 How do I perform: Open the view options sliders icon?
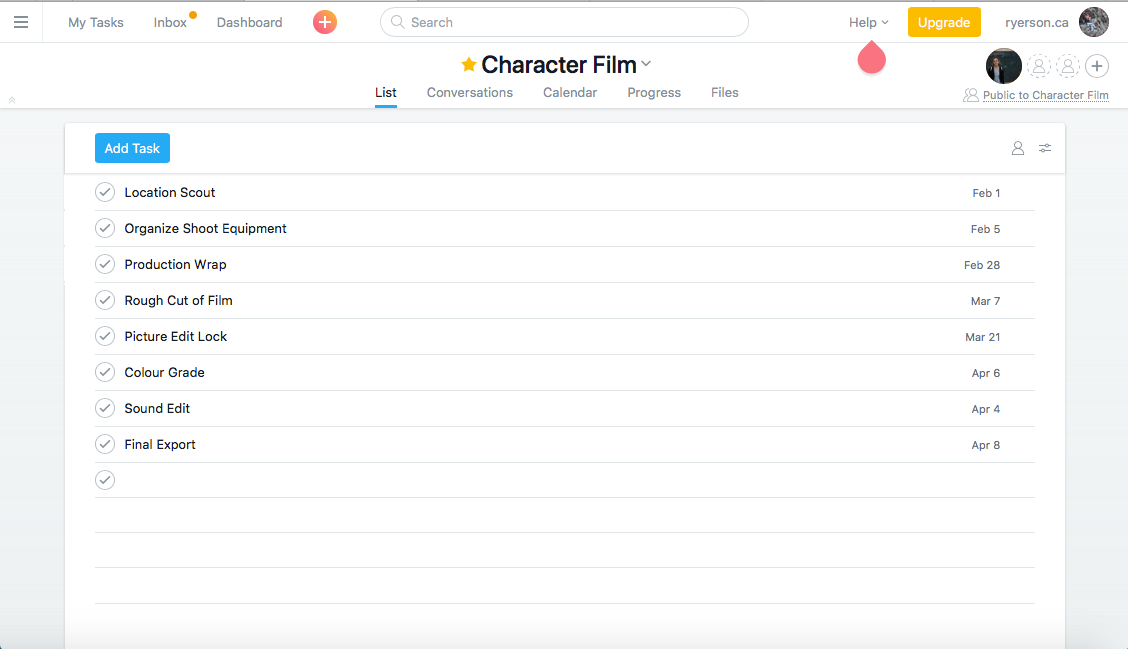click(1045, 148)
